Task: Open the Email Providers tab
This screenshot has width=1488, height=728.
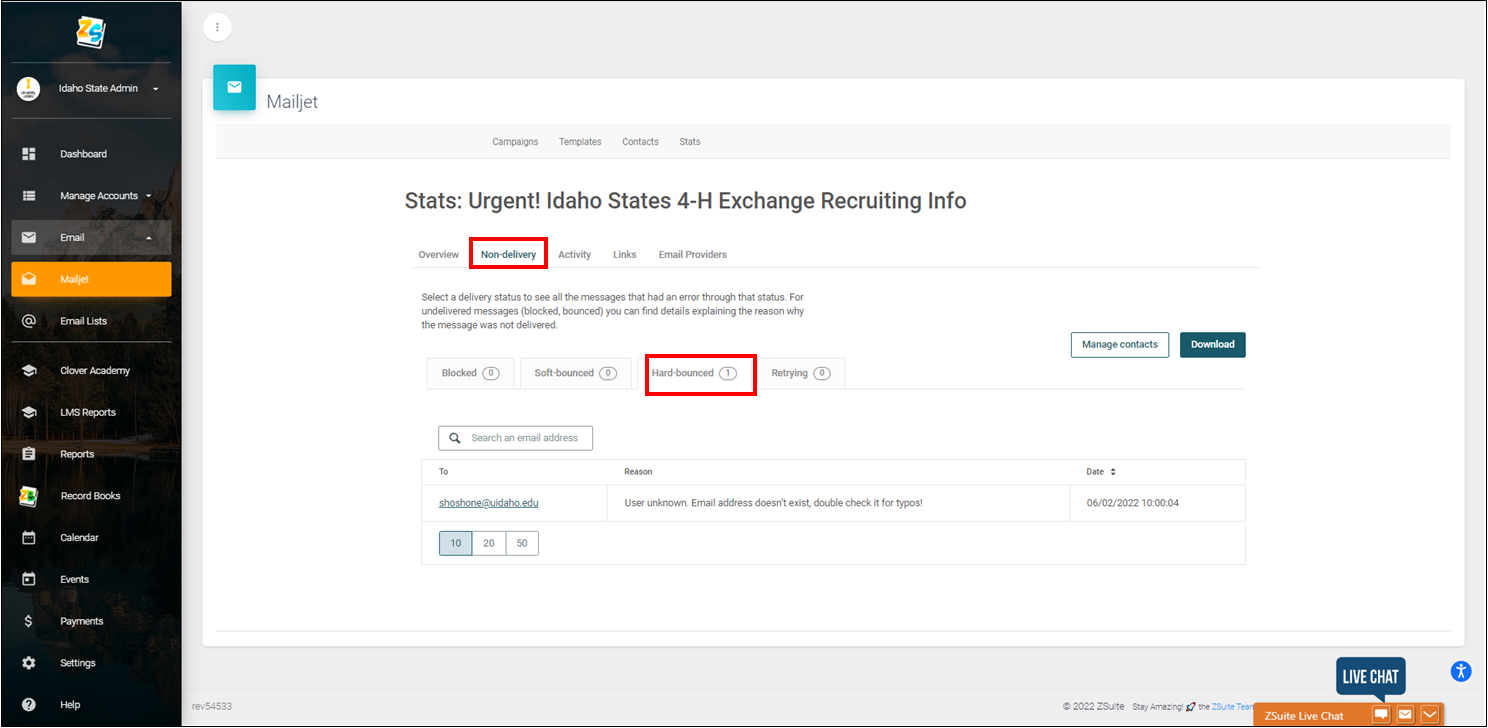Action: tap(692, 255)
